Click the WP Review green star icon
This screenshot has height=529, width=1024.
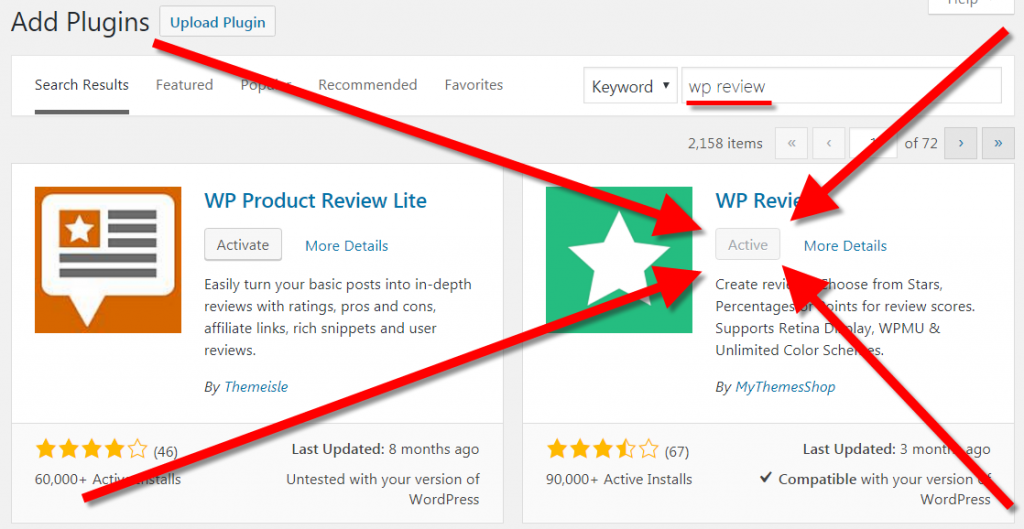[x=618, y=259]
